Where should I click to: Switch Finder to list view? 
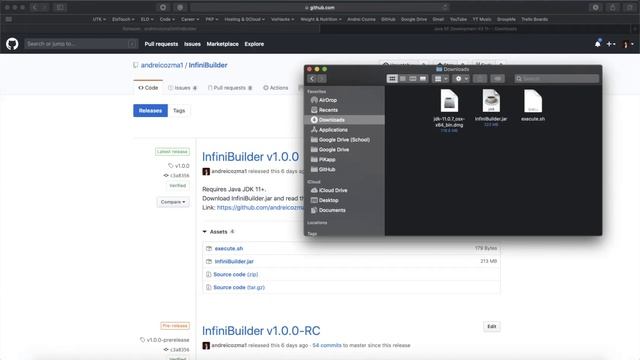[x=402, y=79]
